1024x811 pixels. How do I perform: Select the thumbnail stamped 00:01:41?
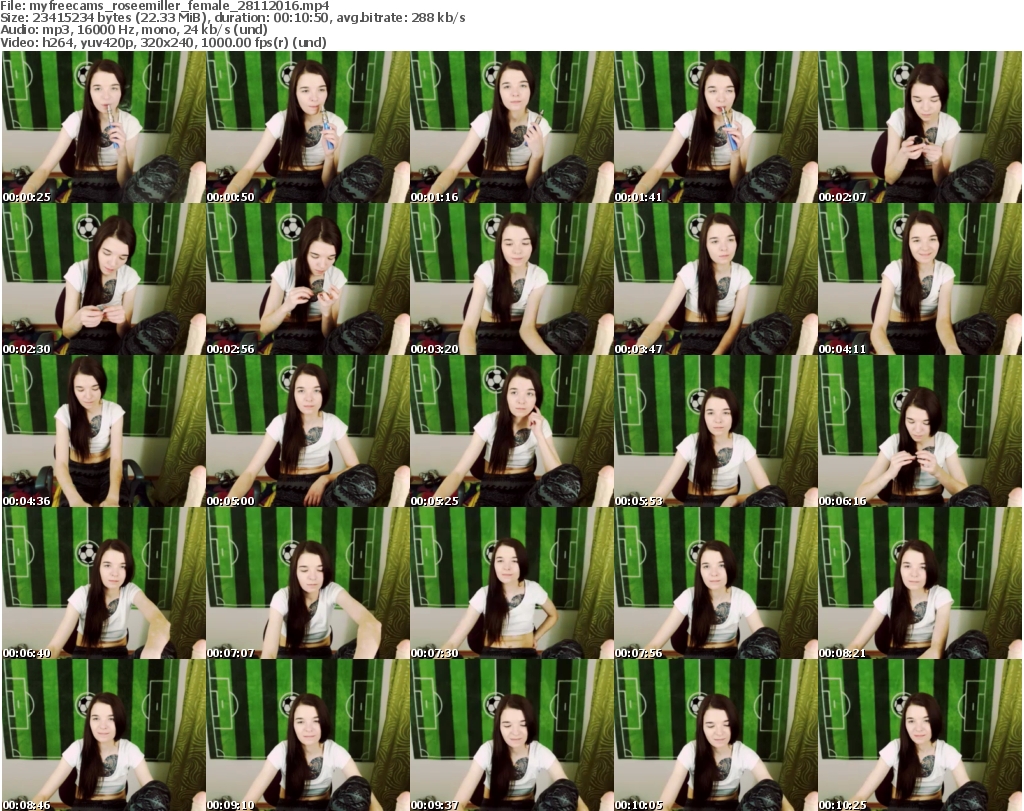[x=716, y=127]
